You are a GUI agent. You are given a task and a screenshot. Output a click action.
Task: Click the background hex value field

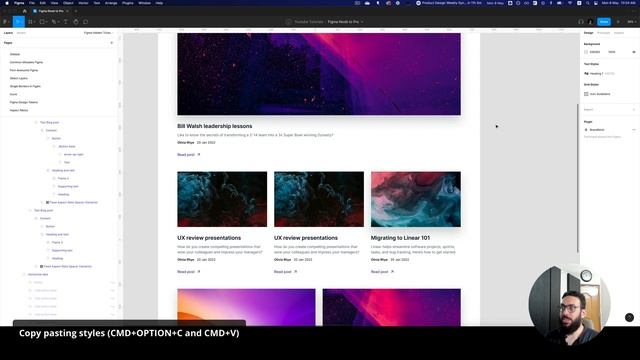[595, 52]
